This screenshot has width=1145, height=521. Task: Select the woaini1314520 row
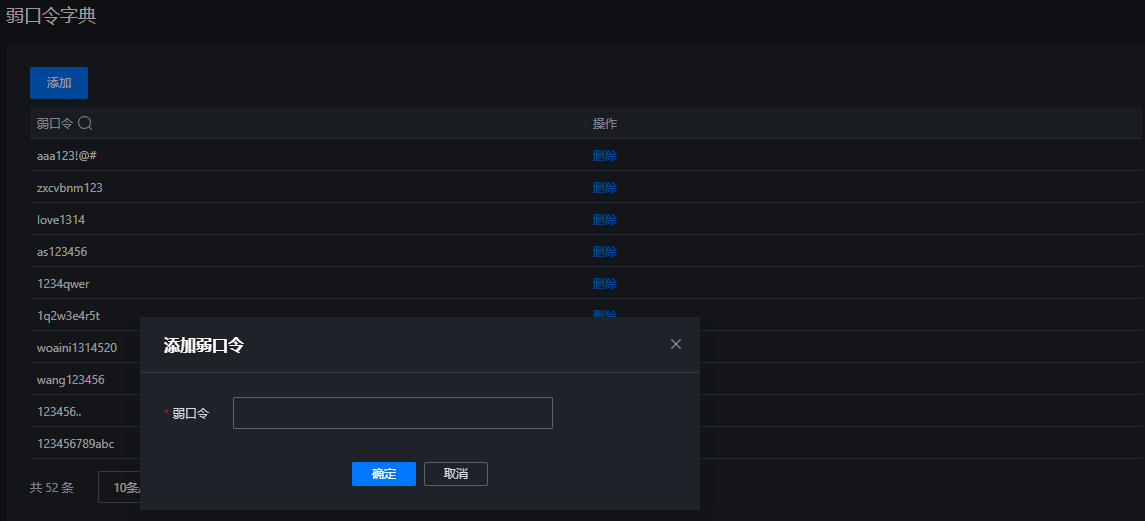[x=85, y=347]
